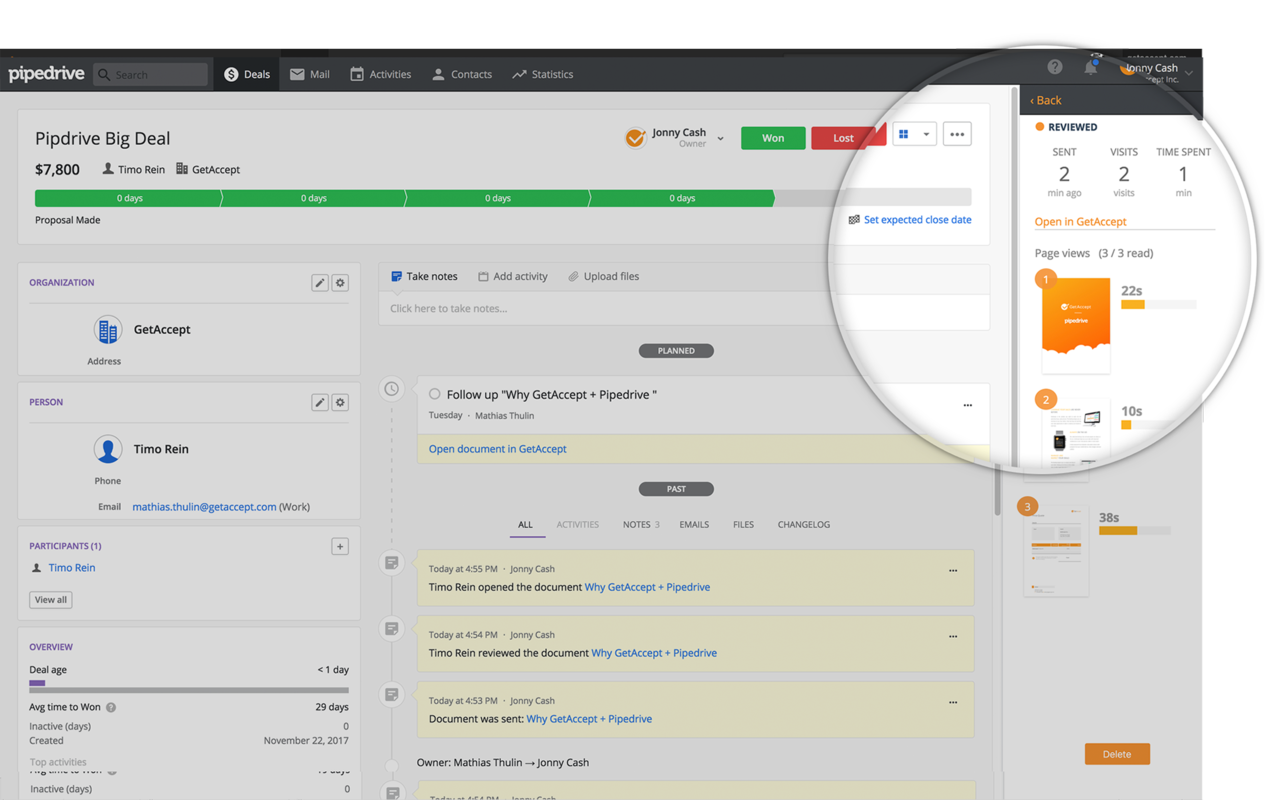Open the Deals menu
This screenshot has width=1280, height=800.
[x=247, y=74]
